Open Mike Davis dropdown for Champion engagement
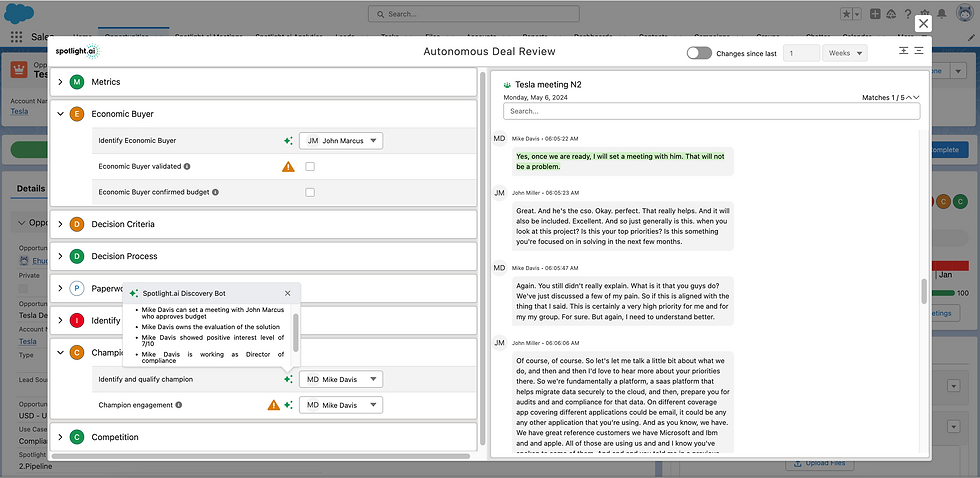 pyautogui.click(x=341, y=405)
